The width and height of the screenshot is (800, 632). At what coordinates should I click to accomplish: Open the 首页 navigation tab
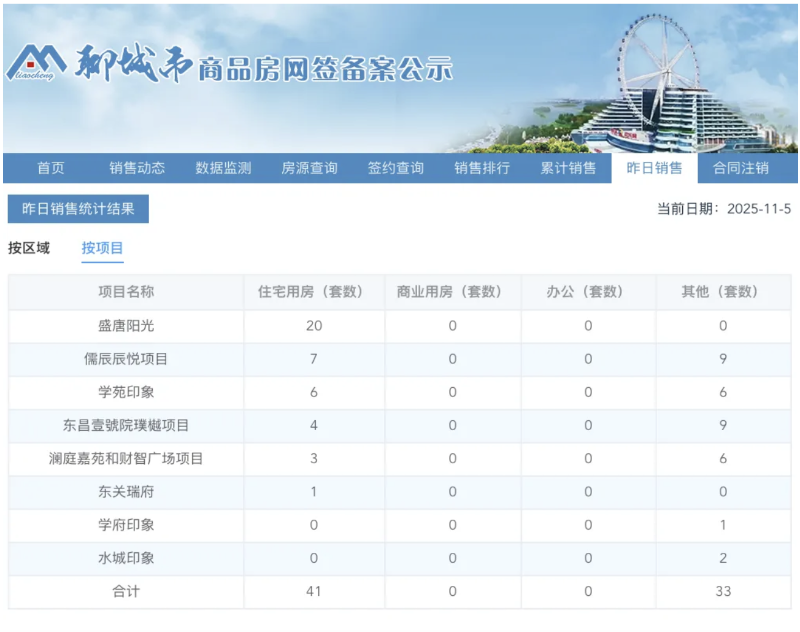(51, 168)
